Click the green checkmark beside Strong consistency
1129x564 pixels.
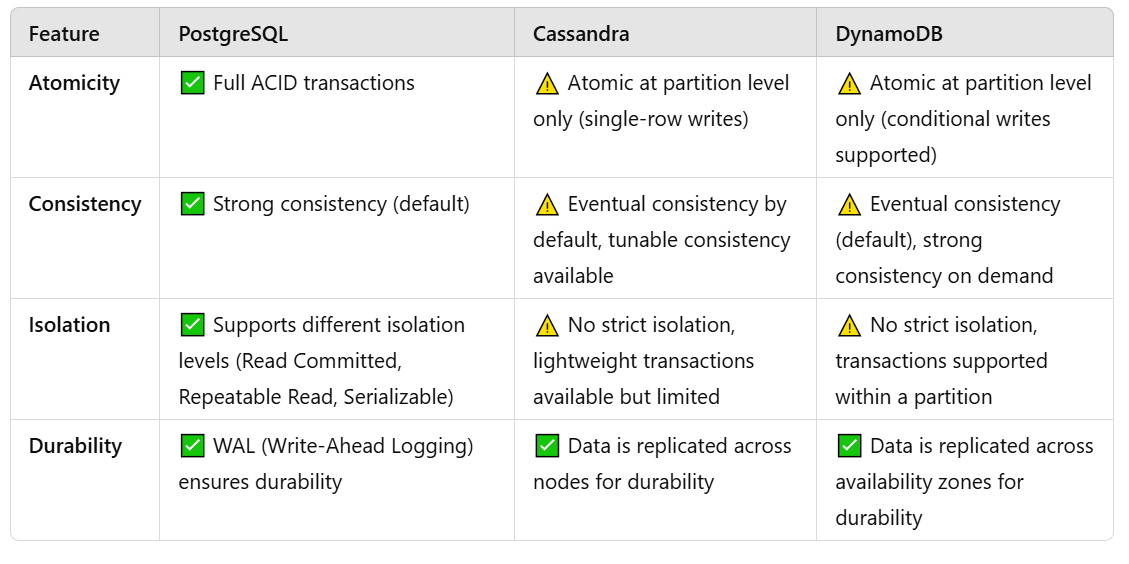192,204
